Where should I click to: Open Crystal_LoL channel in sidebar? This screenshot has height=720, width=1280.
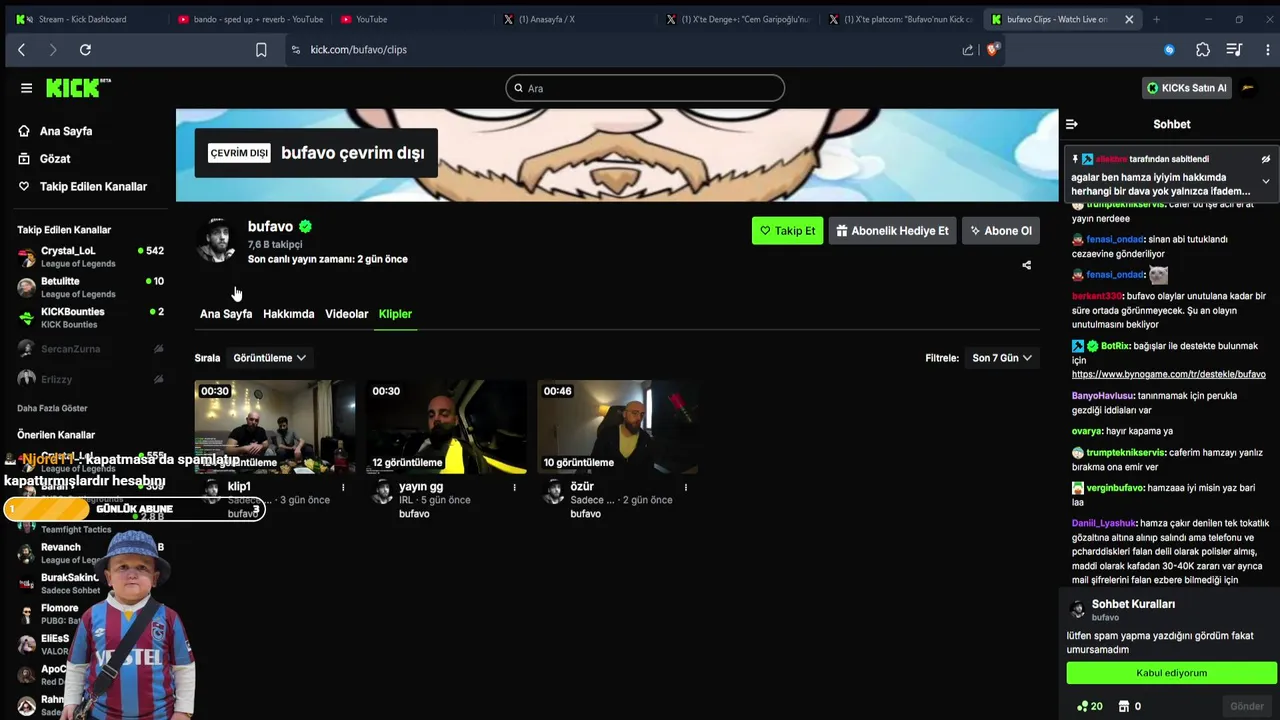coord(90,257)
